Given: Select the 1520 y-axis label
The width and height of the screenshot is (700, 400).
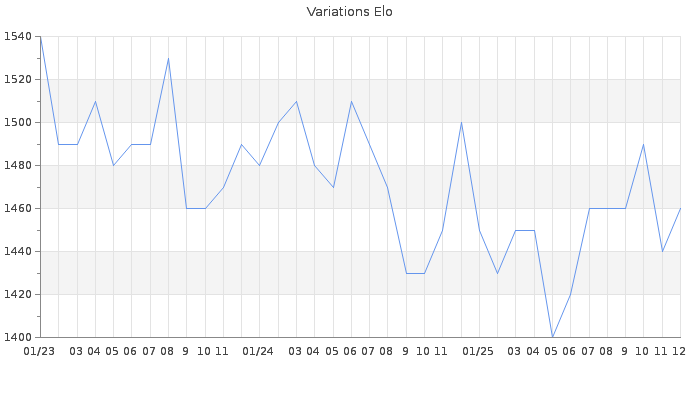Looking at the screenshot, I should (x=18, y=80).
